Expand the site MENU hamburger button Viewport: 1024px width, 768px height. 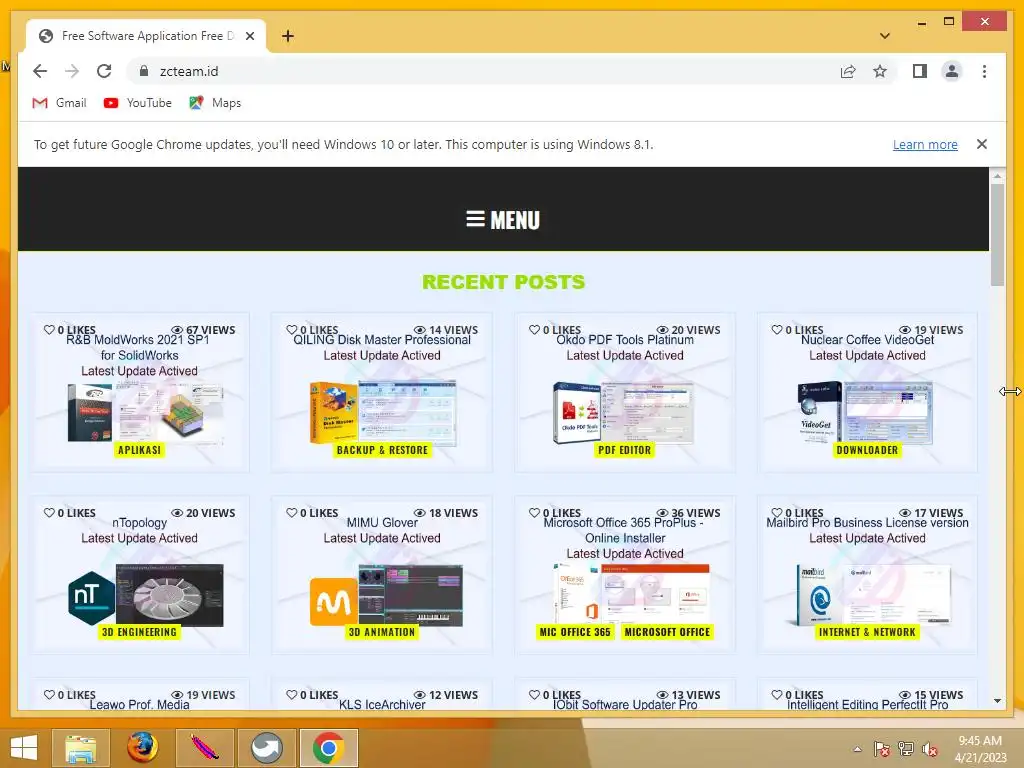(x=503, y=219)
